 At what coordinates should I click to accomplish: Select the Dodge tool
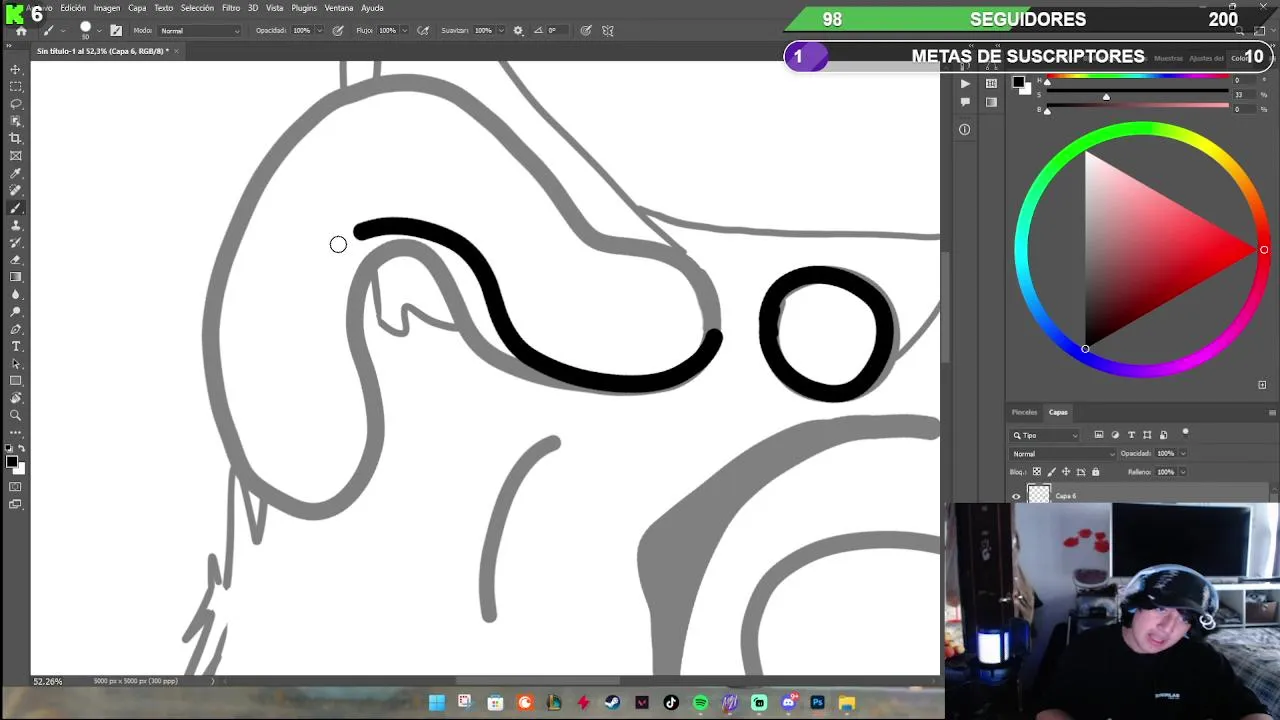[x=16, y=312]
